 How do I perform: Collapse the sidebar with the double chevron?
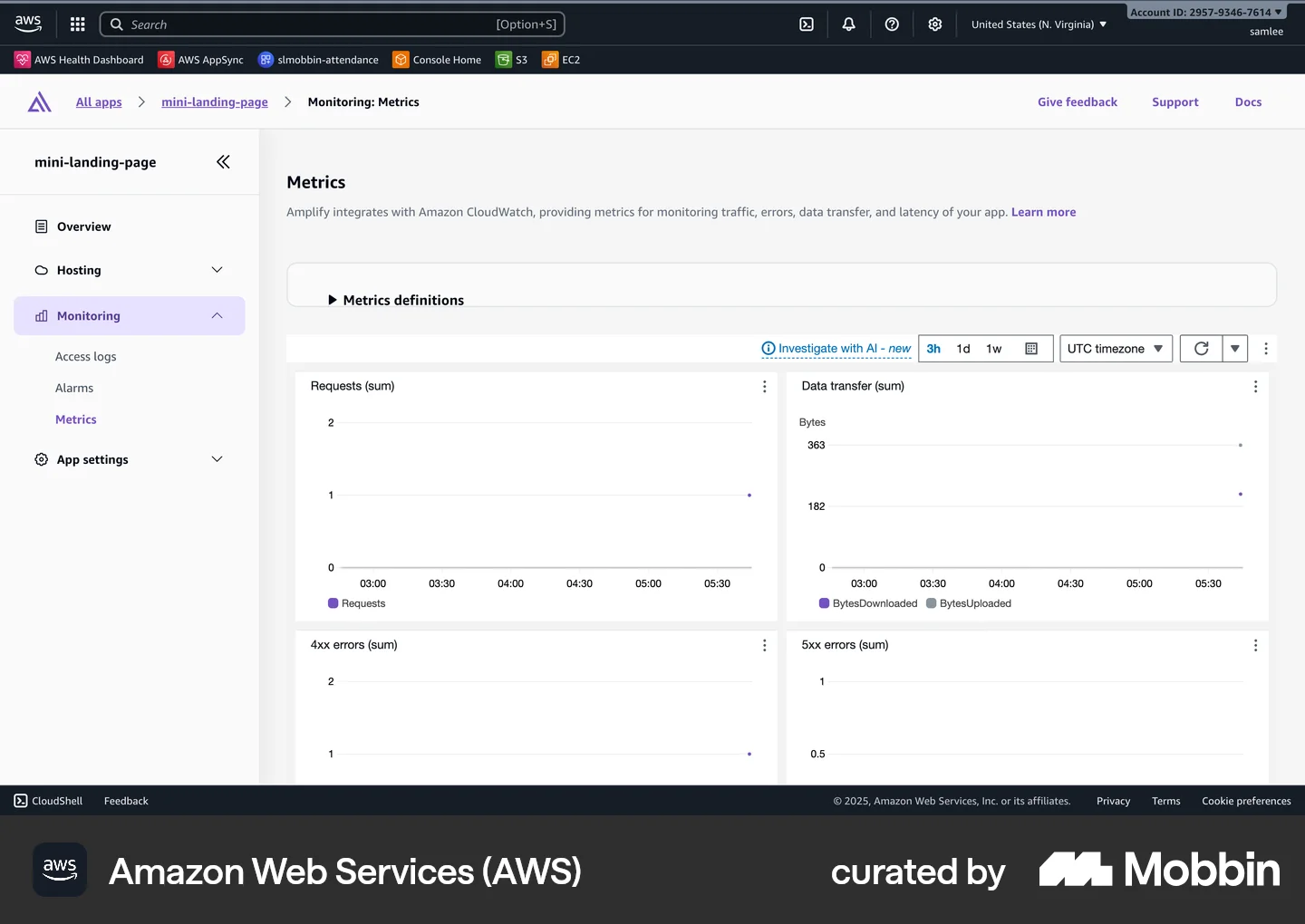(x=223, y=162)
